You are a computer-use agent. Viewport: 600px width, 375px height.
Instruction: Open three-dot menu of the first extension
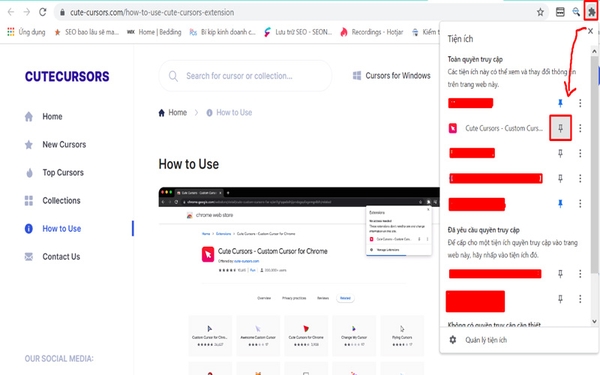[580, 103]
